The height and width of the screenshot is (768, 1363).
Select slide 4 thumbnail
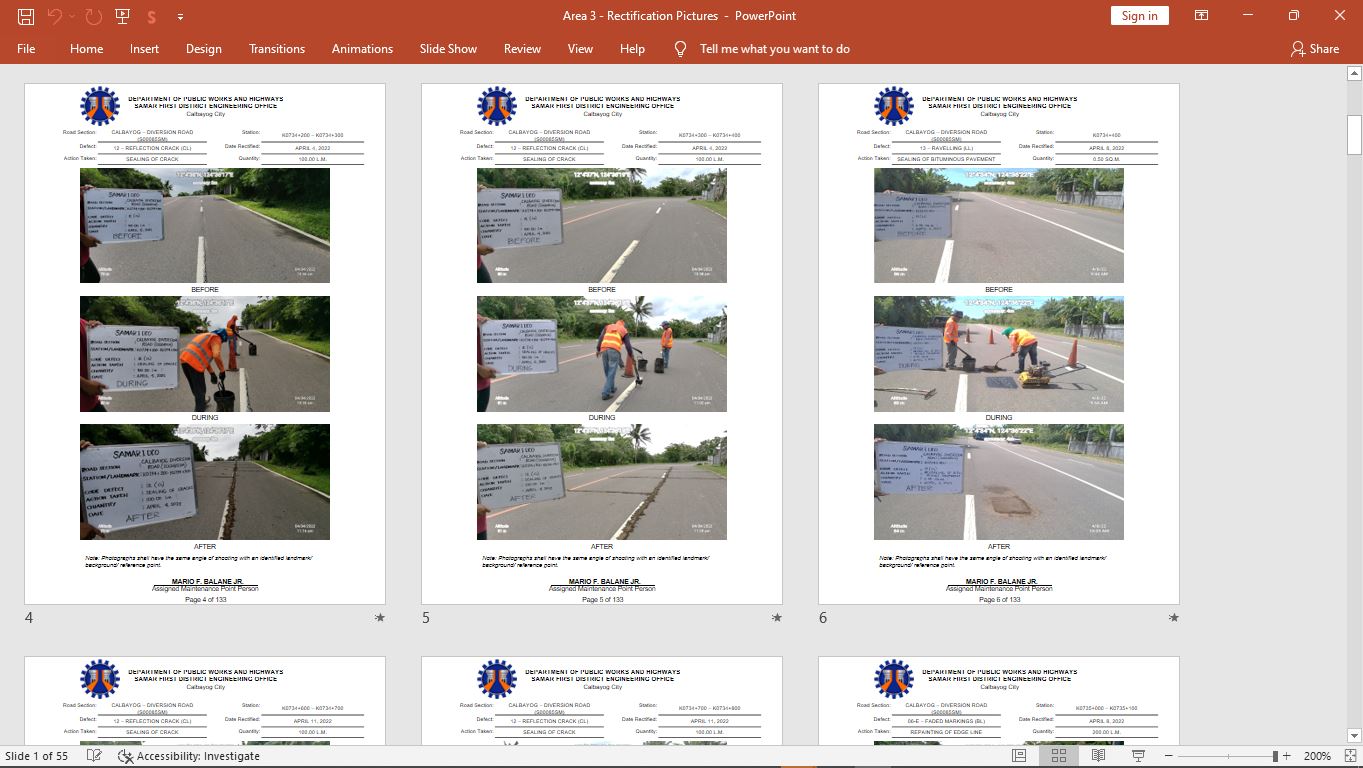pyautogui.click(x=205, y=344)
